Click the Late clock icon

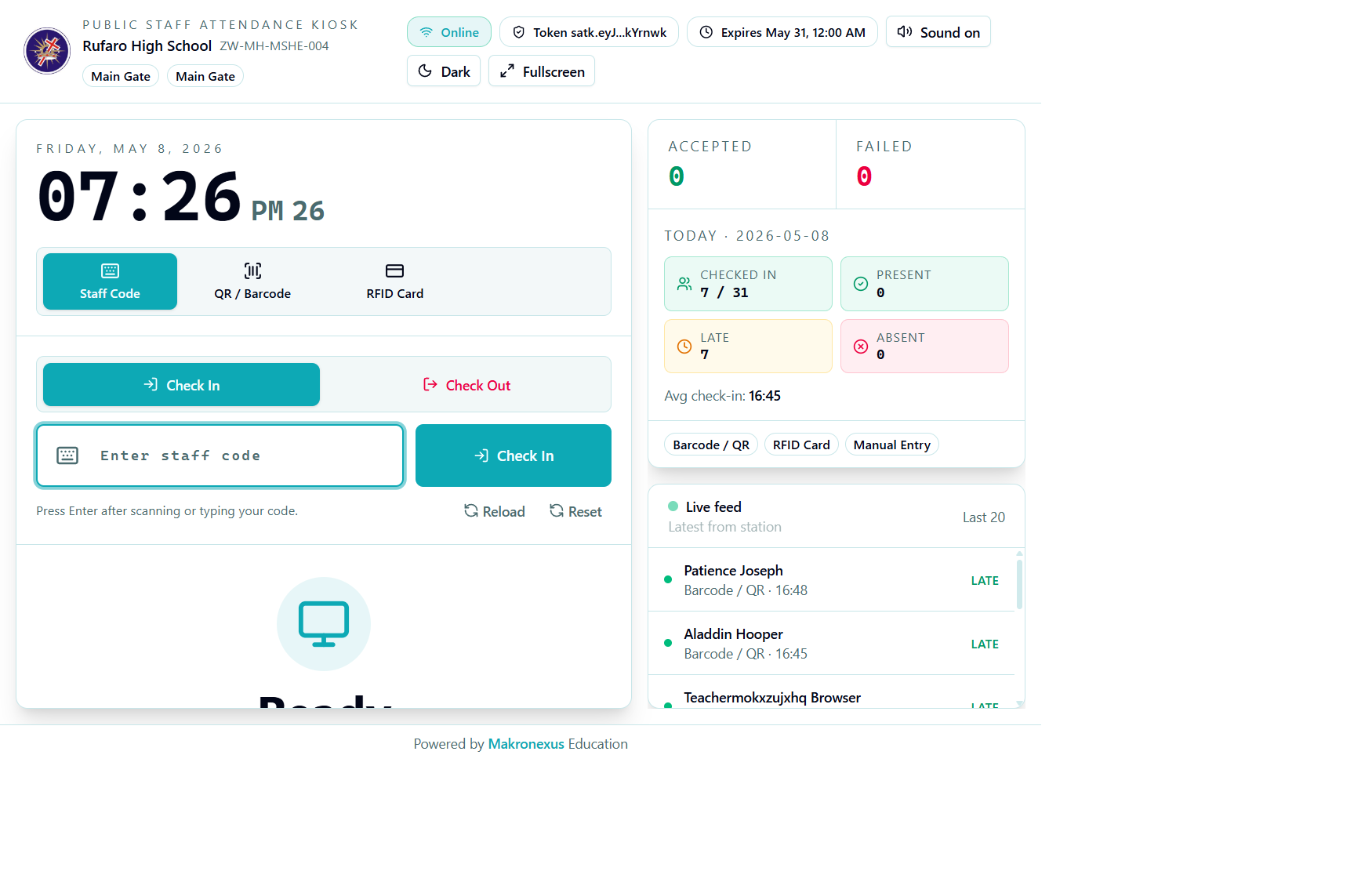684,347
